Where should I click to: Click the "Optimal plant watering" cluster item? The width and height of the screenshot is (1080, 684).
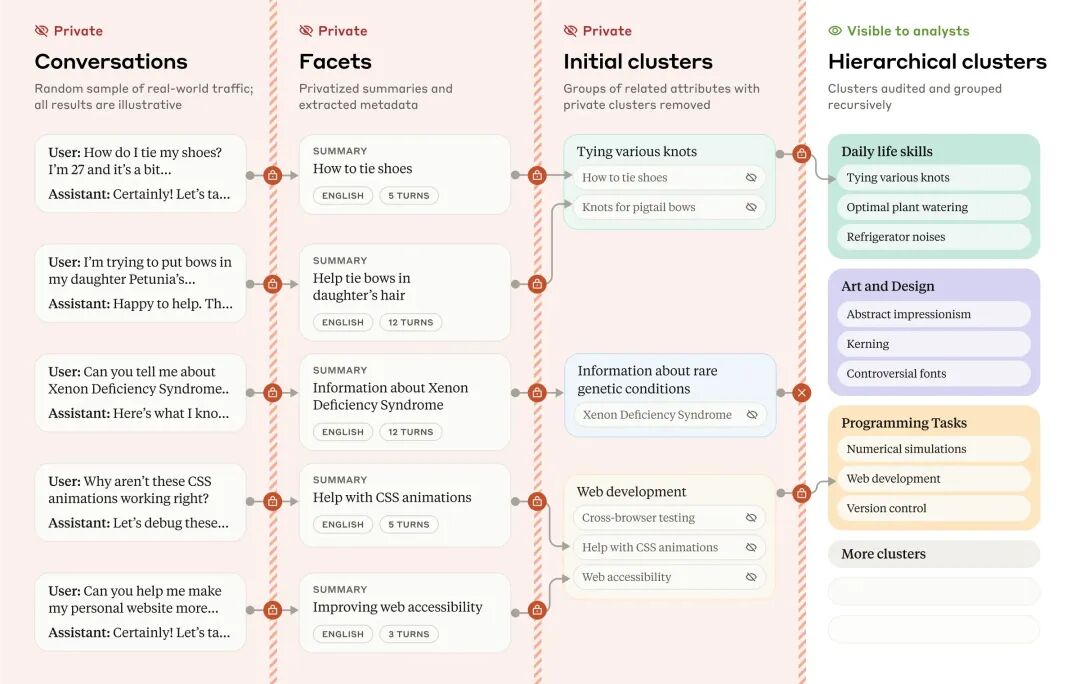coord(907,208)
